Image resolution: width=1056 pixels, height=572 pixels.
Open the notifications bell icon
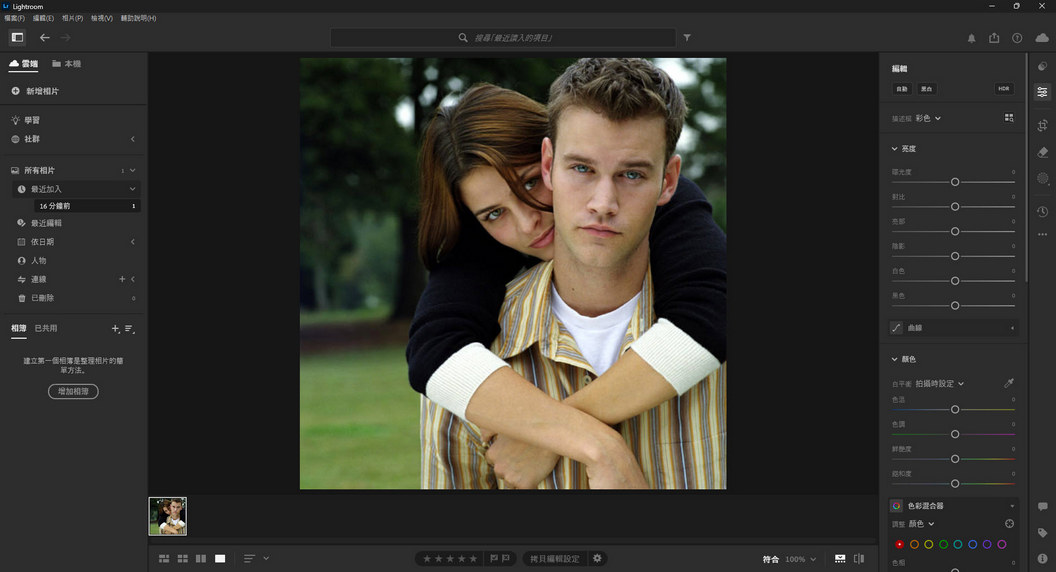(971, 38)
